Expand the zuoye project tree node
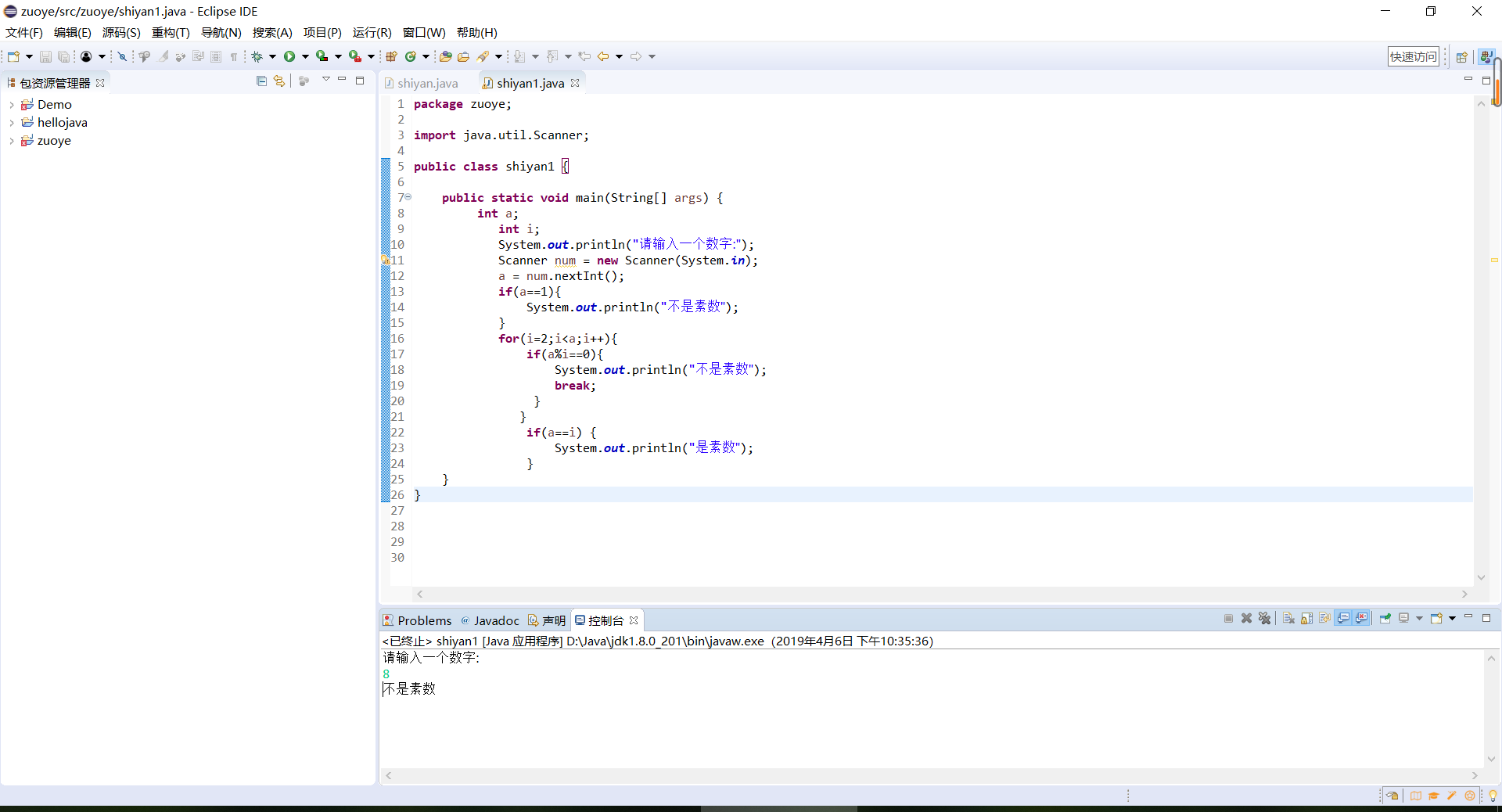The image size is (1502, 812). [x=11, y=142]
